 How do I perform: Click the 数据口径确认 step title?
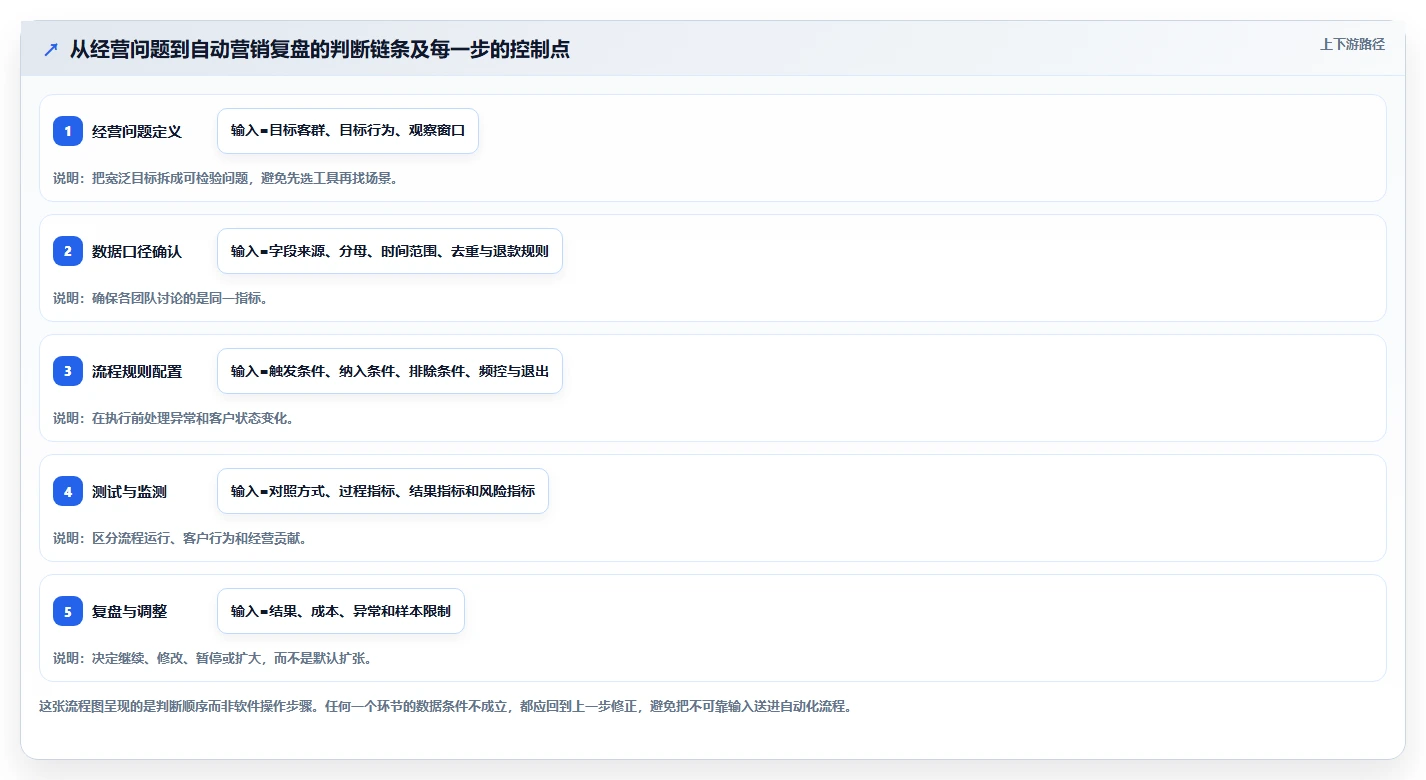(x=137, y=251)
